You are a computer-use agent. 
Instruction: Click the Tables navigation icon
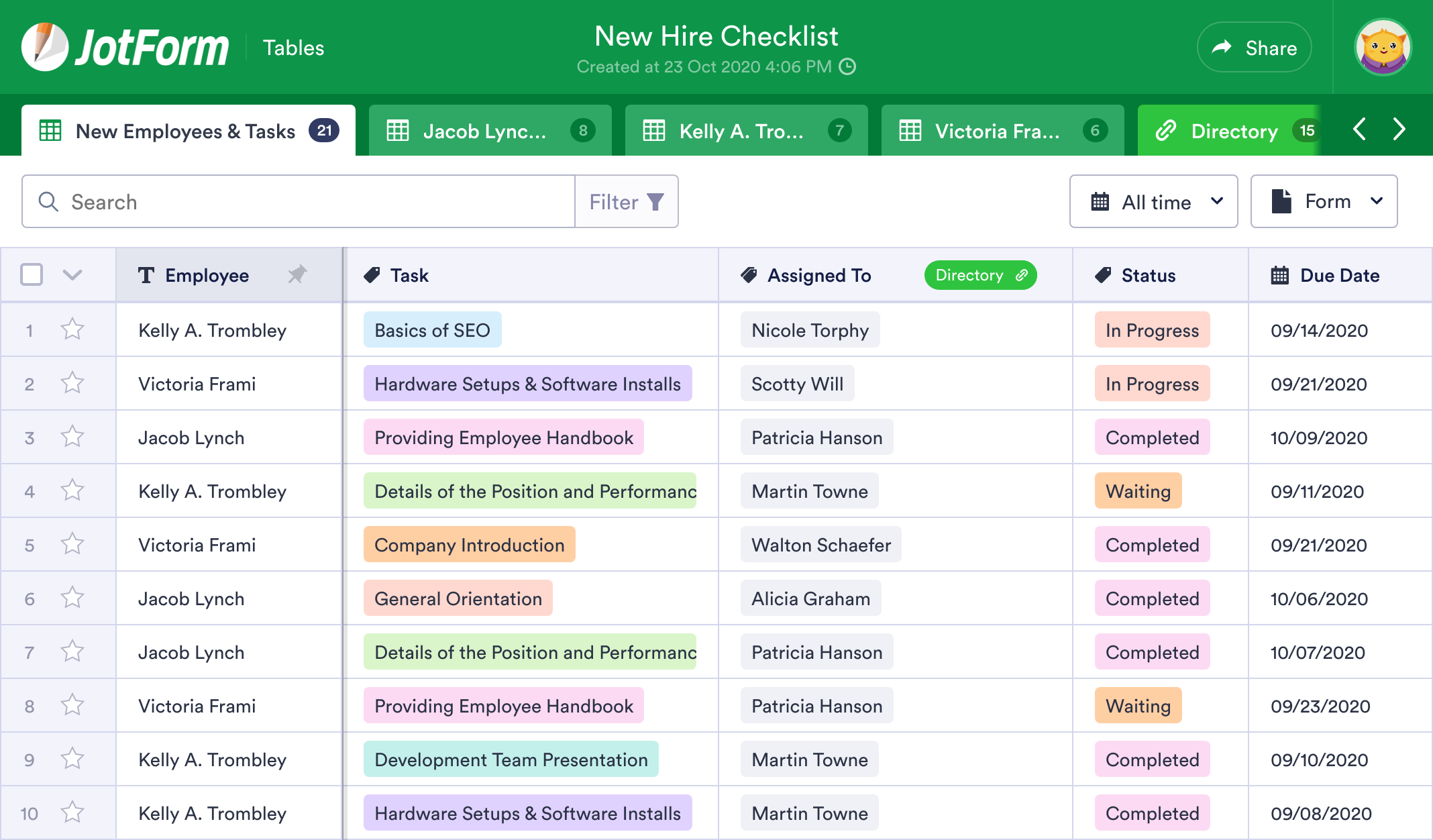(293, 48)
